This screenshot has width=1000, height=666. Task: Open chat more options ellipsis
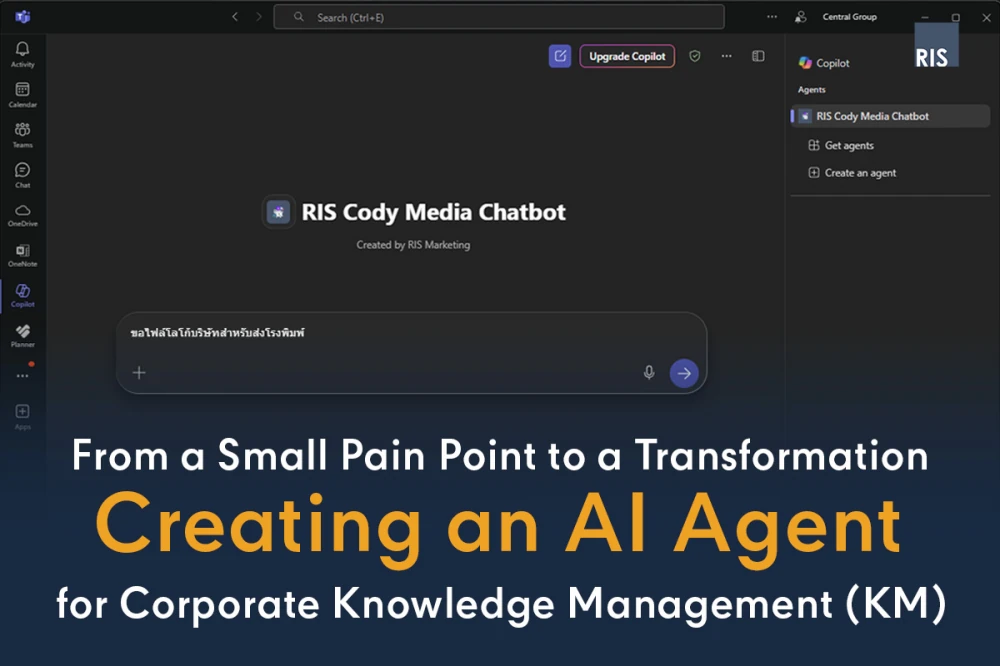[x=726, y=56]
